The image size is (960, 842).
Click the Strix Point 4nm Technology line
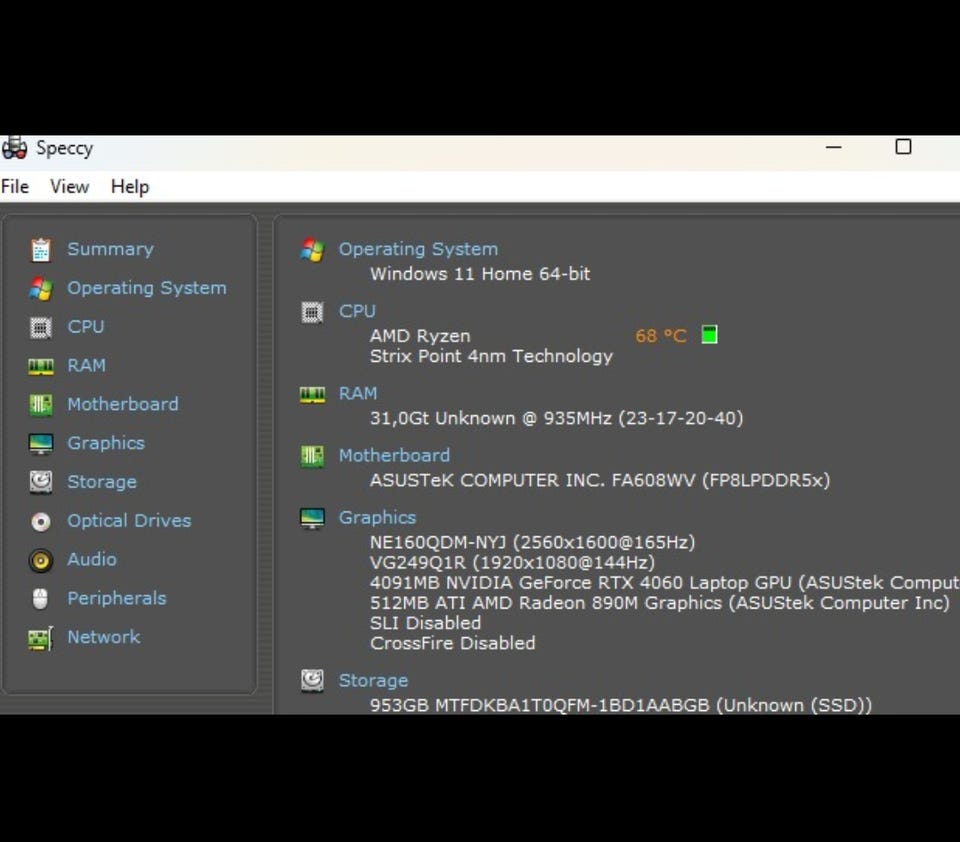click(491, 356)
